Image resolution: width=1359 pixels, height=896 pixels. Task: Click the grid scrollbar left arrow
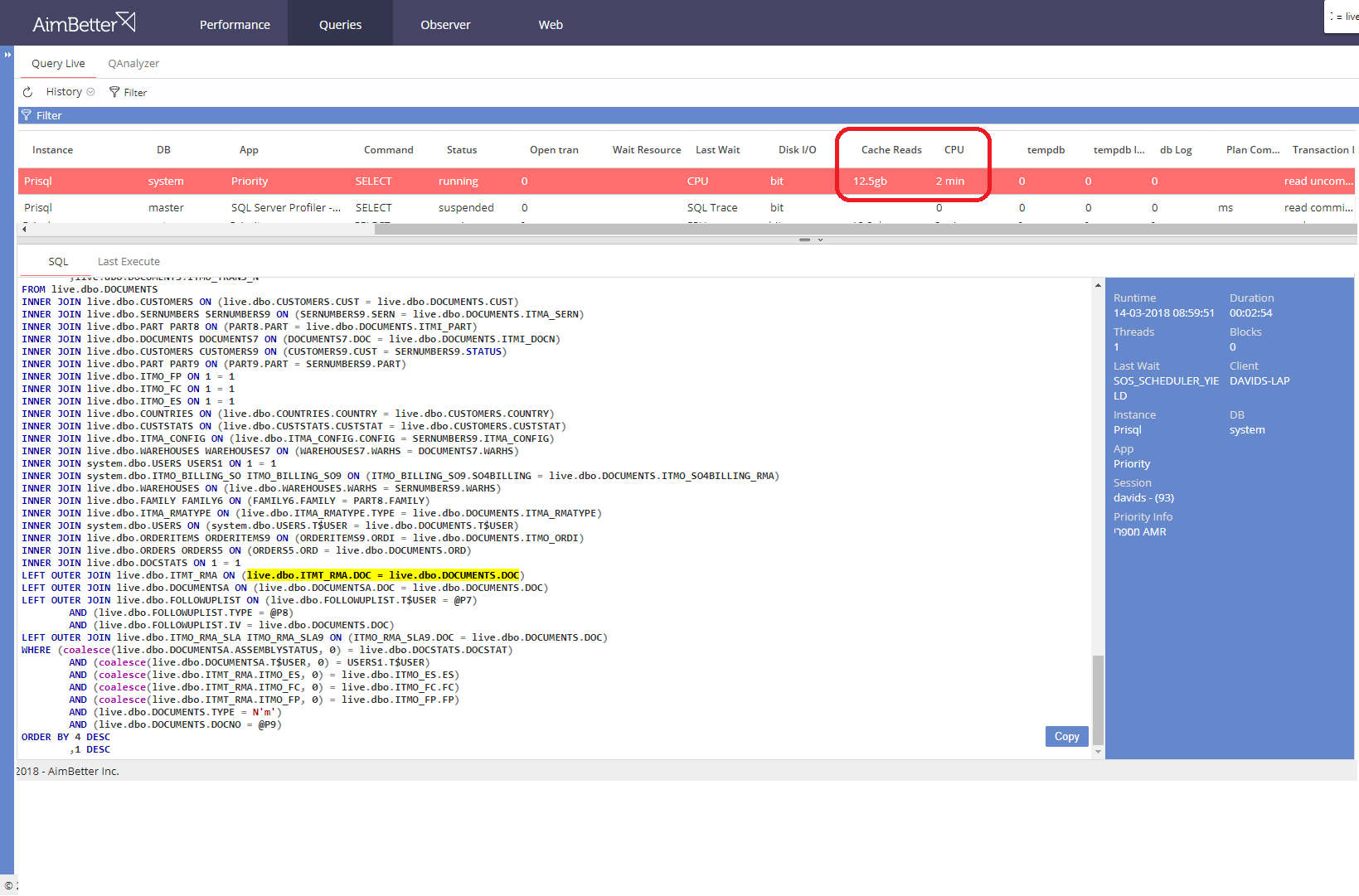24,229
